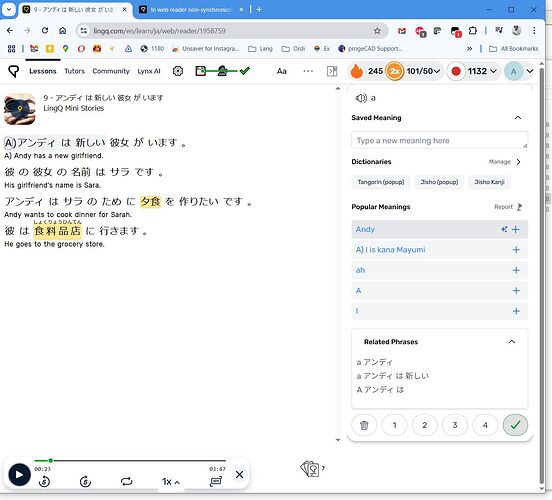The height and width of the screenshot is (500, 552).
Task: Click the LingQ logo icon
Action: (x=13, y=71)
